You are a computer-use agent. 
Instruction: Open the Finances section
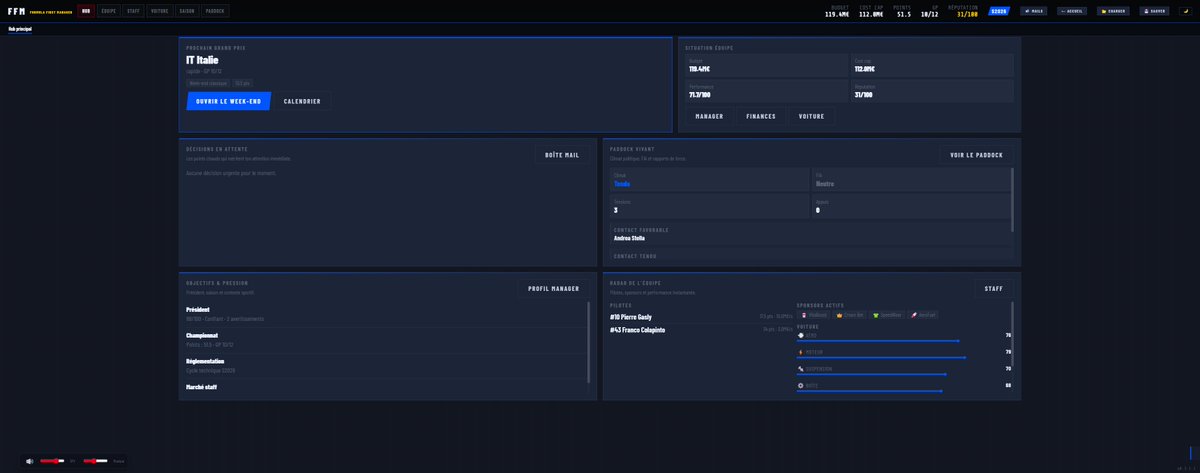pyautogui.click(x=761, y=116)
